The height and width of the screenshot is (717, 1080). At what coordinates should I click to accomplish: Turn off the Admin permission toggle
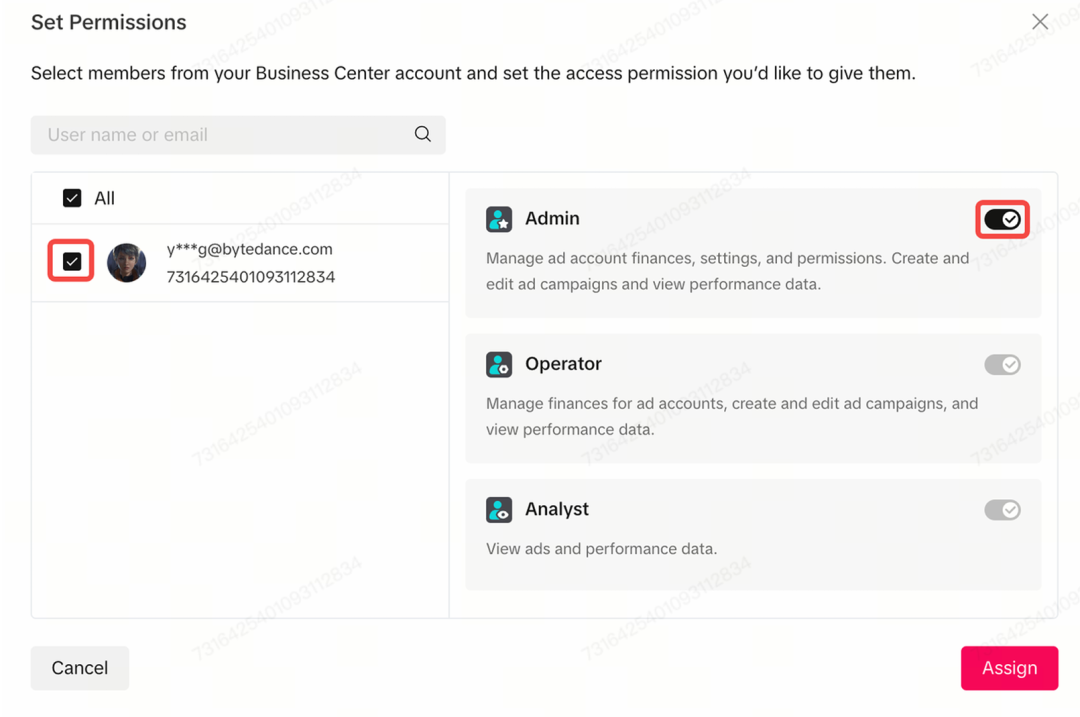pyautogui.click(x=1002, y=219)
